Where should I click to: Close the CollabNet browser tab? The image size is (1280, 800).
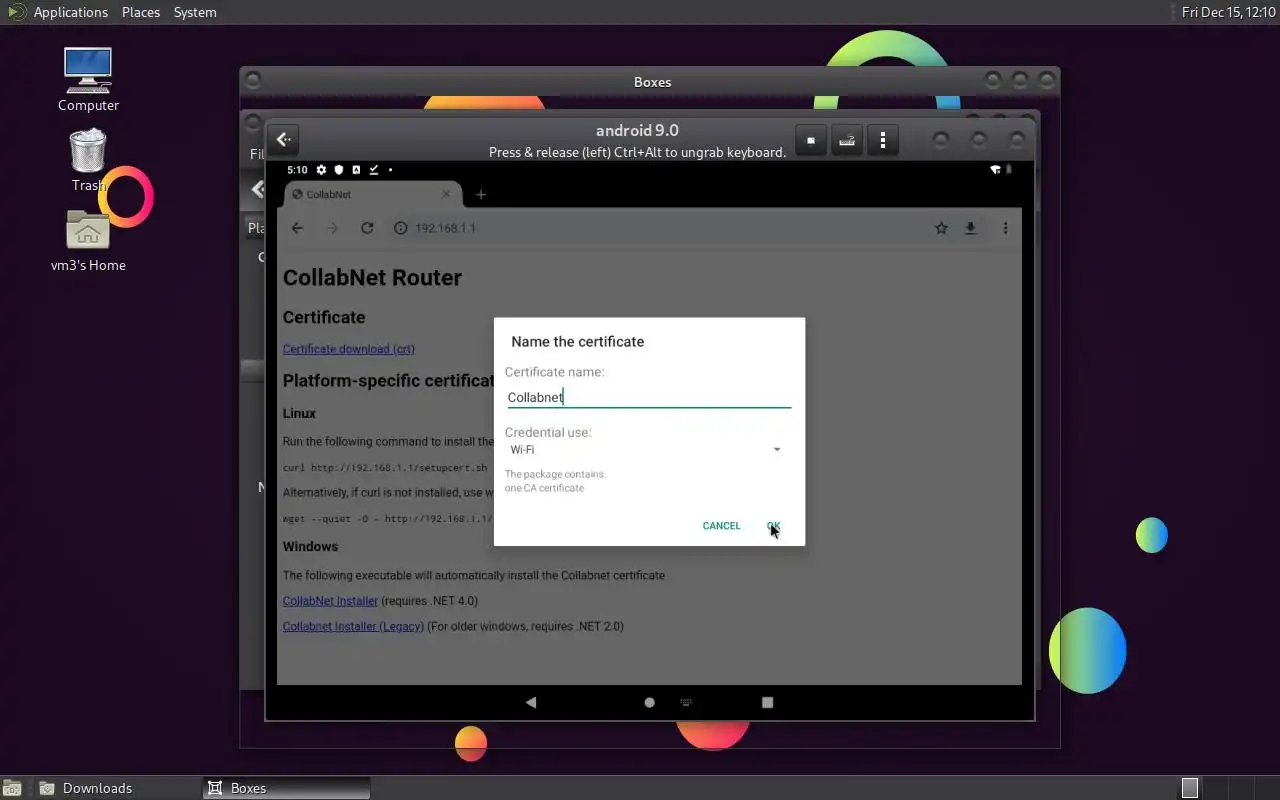pos(446,194)
